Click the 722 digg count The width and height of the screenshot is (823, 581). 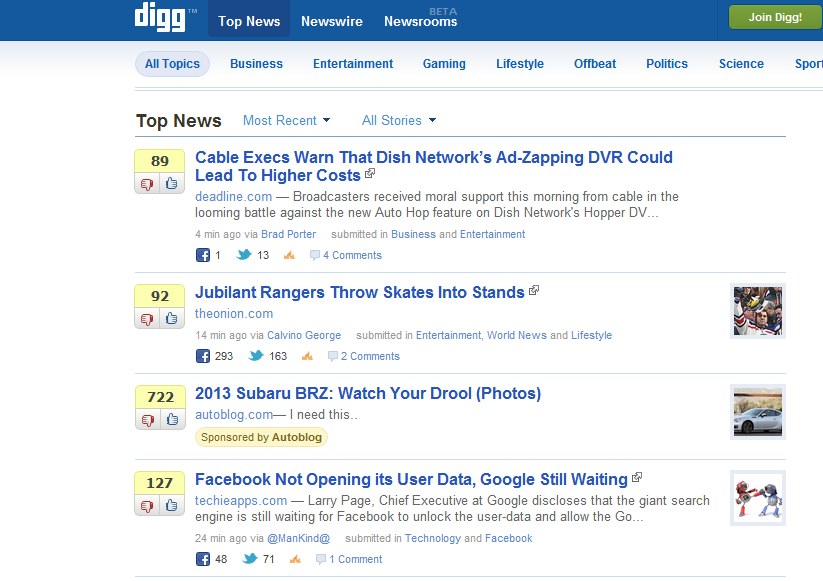[160, 397]
